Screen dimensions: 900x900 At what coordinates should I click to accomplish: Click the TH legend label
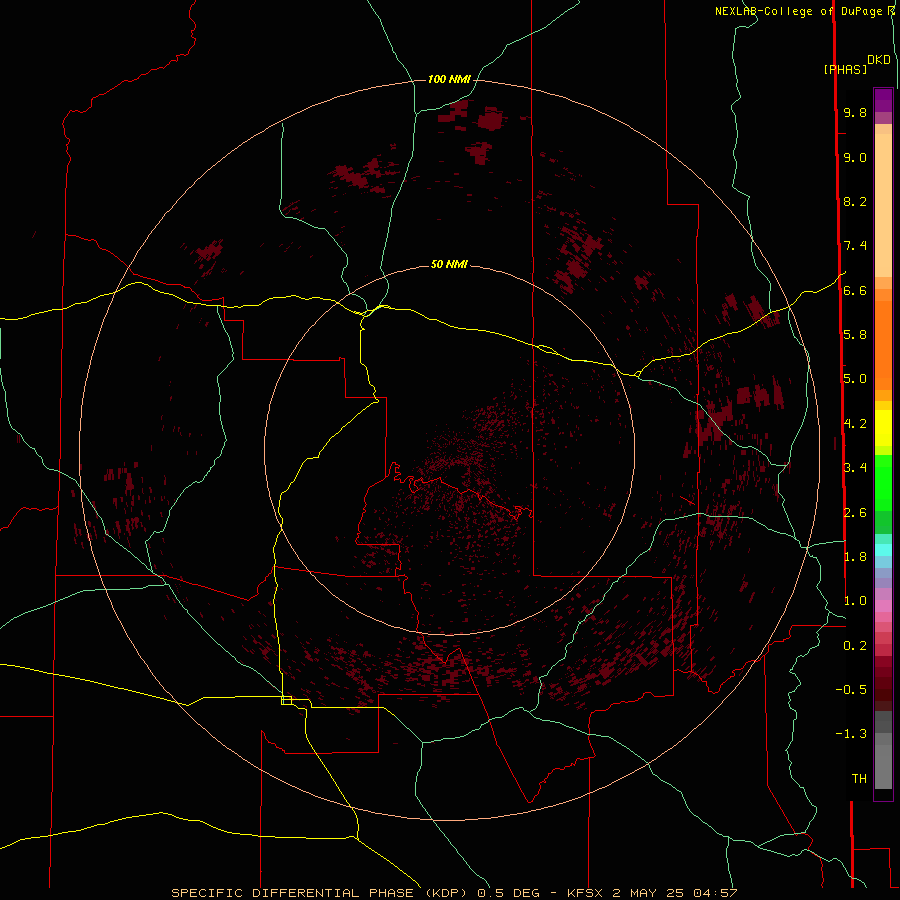point(859,779)
